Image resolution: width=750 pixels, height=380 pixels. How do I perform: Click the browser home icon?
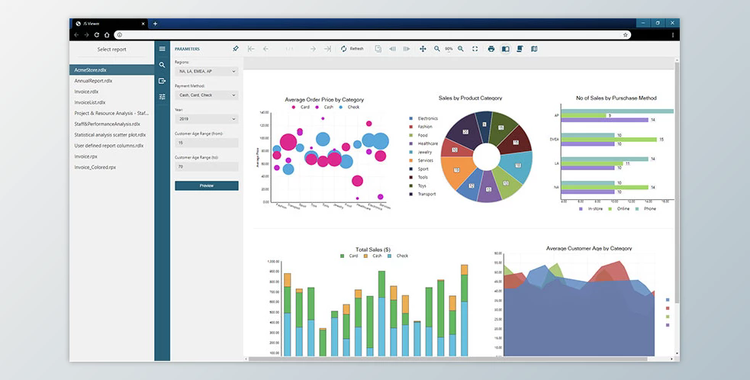107,35
